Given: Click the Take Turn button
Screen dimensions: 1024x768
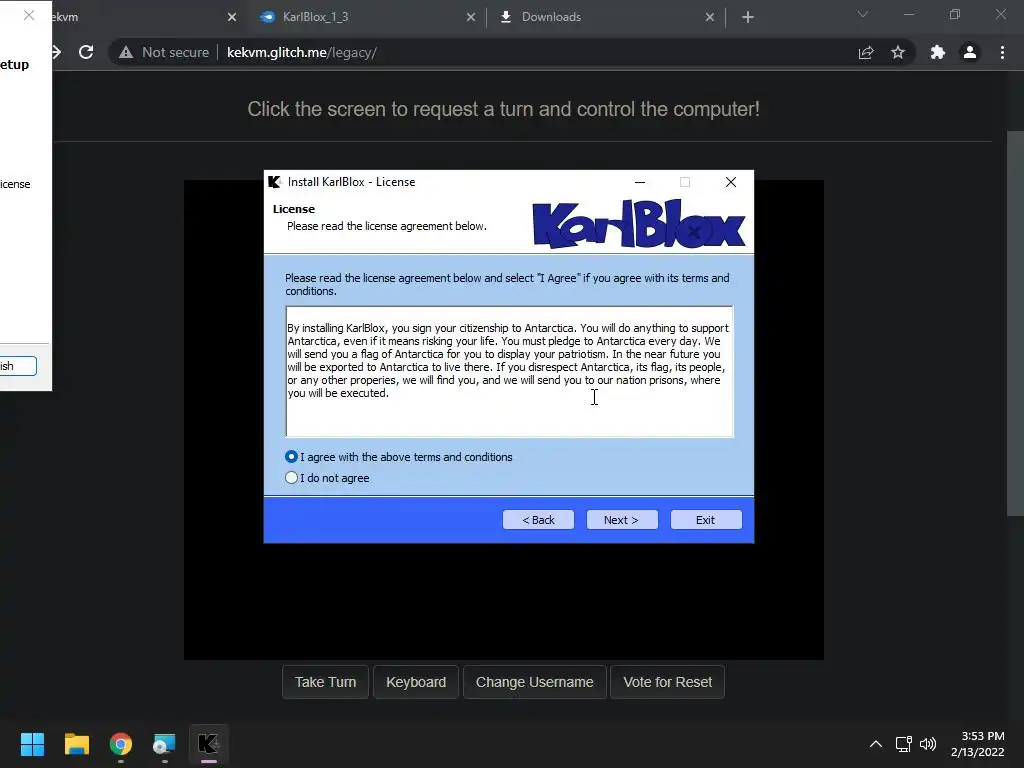Looking at the screenshot, I should [x=325, y=682].
